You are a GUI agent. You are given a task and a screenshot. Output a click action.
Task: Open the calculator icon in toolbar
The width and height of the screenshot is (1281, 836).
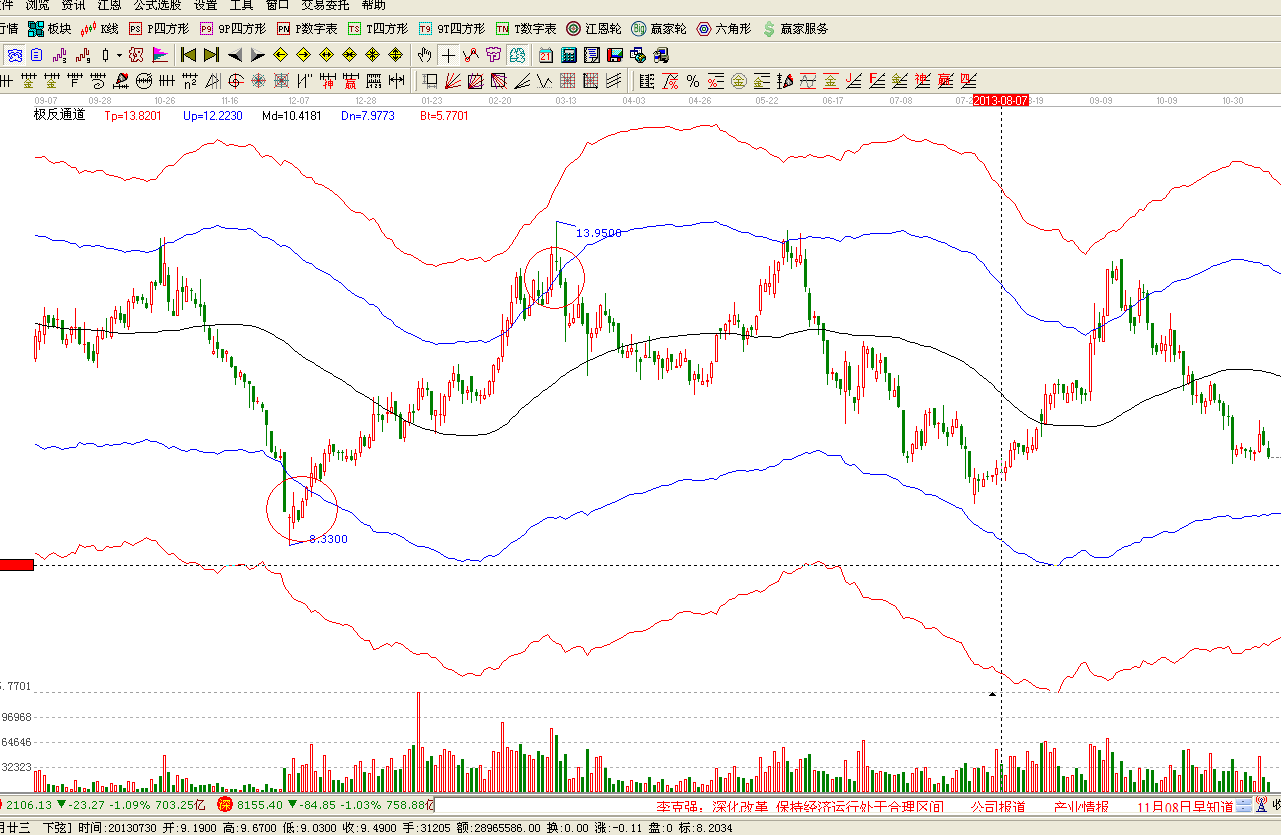569,55
